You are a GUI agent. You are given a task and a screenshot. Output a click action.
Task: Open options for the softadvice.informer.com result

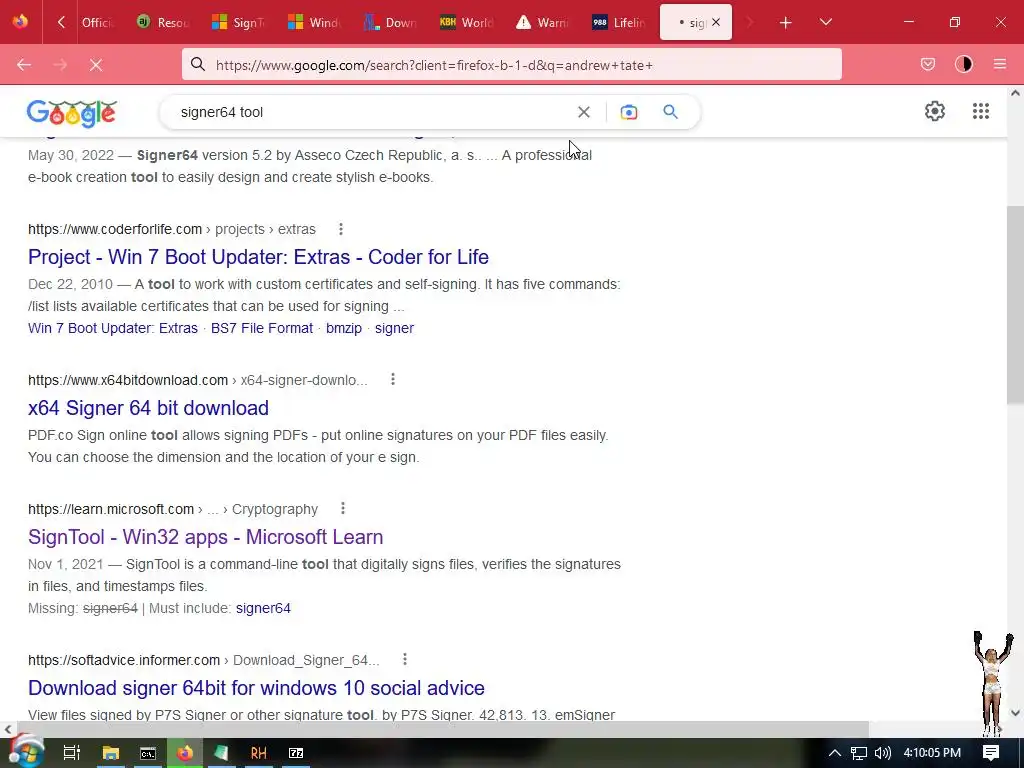(405, 660)
